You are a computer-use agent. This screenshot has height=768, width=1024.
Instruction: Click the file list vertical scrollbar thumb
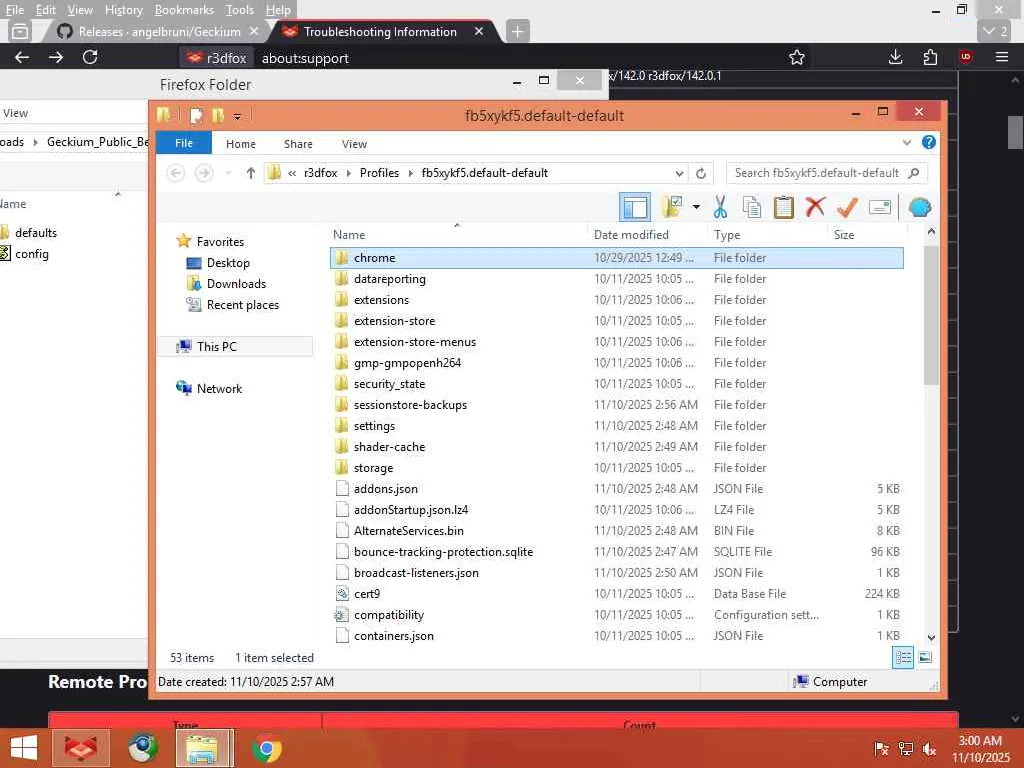pos(931,315)
